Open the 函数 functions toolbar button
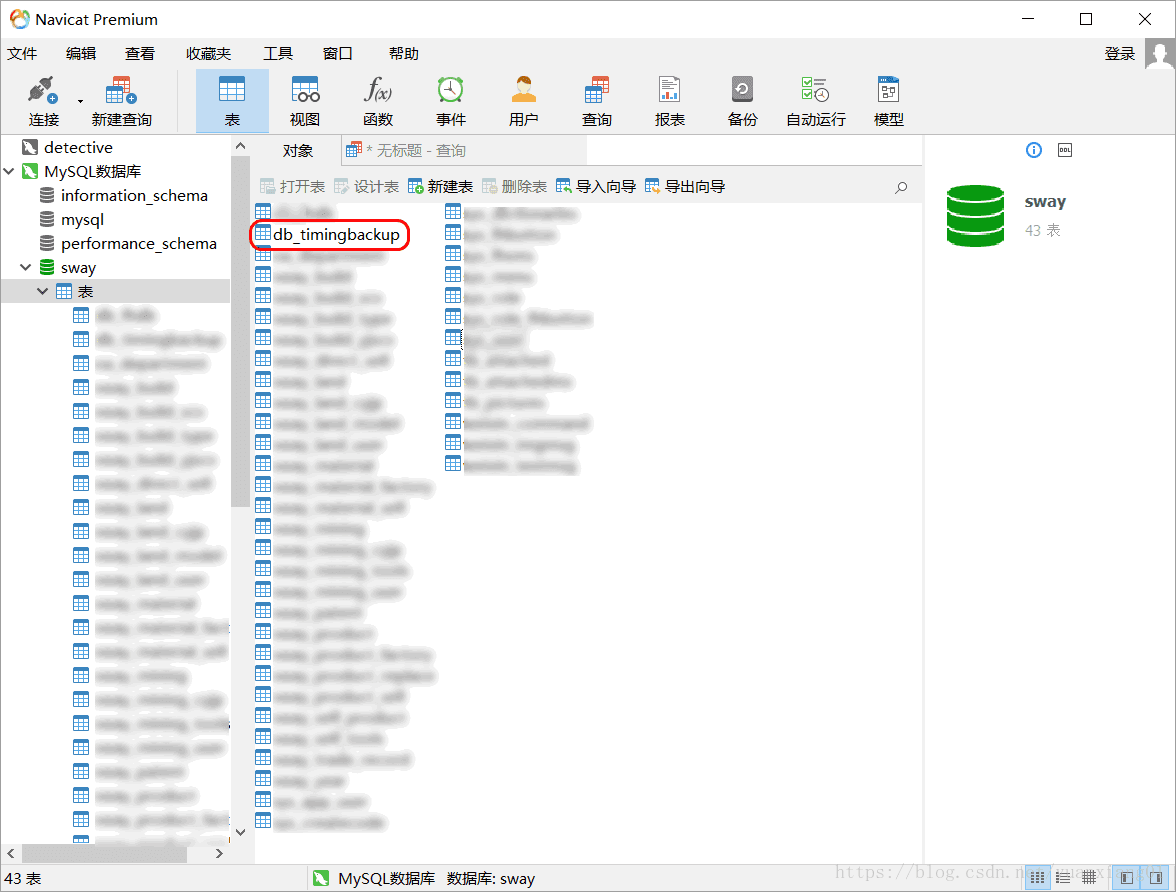This screenshot has width=1176, height=892. click(x=378, y=101)
